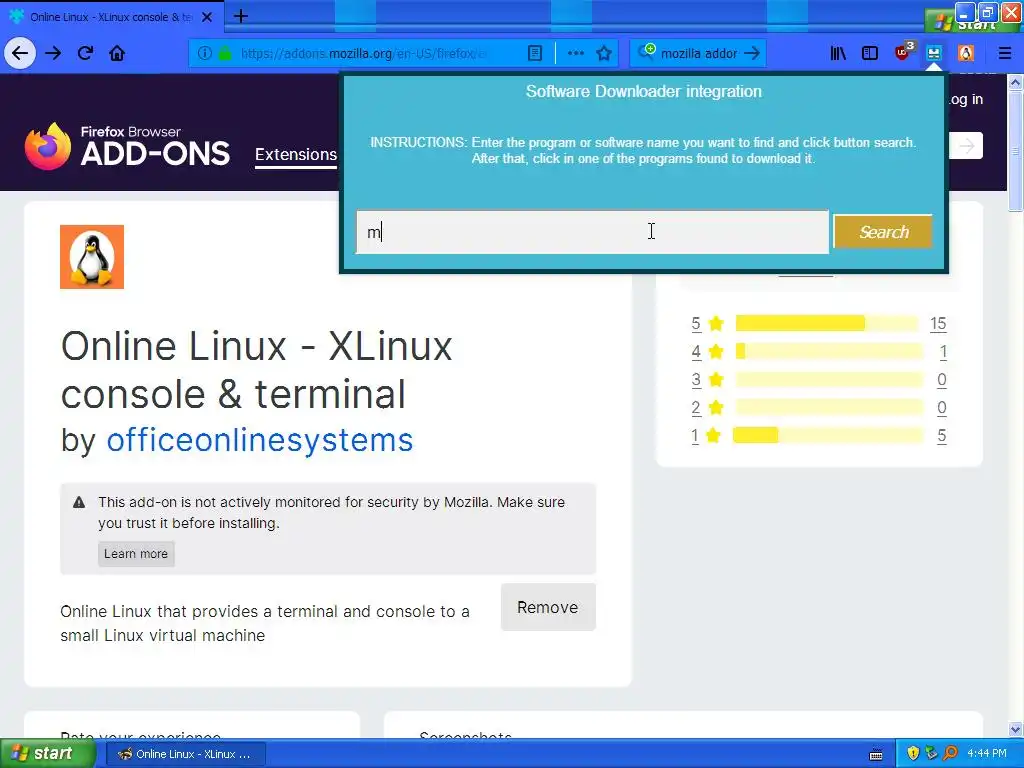1024x768 pixels.
Task: Click the 5-star rating bar
Action: [x=828, y=323]
